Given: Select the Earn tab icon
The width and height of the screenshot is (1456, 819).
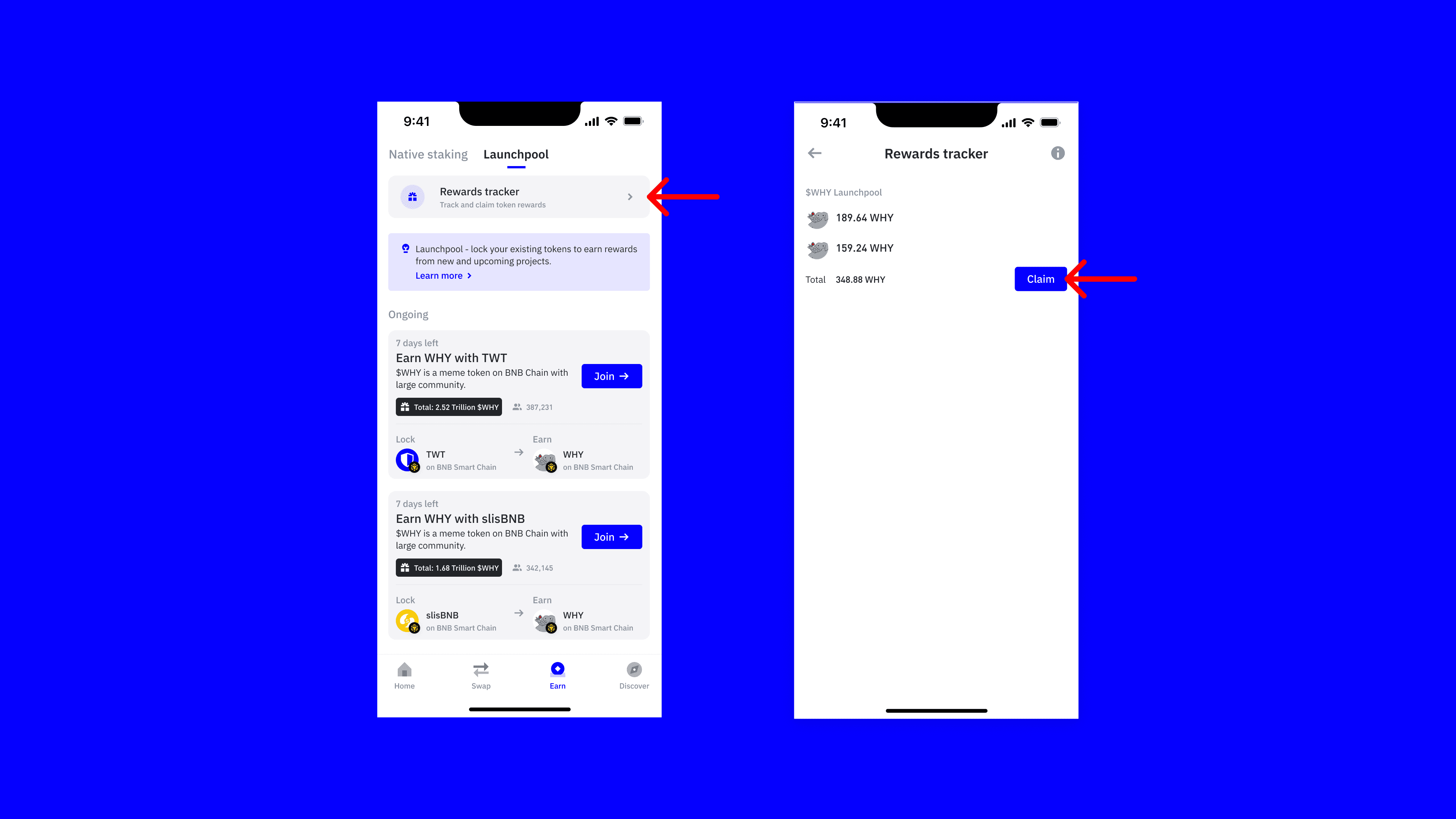Looking at the screenshot, I should 557,669.
